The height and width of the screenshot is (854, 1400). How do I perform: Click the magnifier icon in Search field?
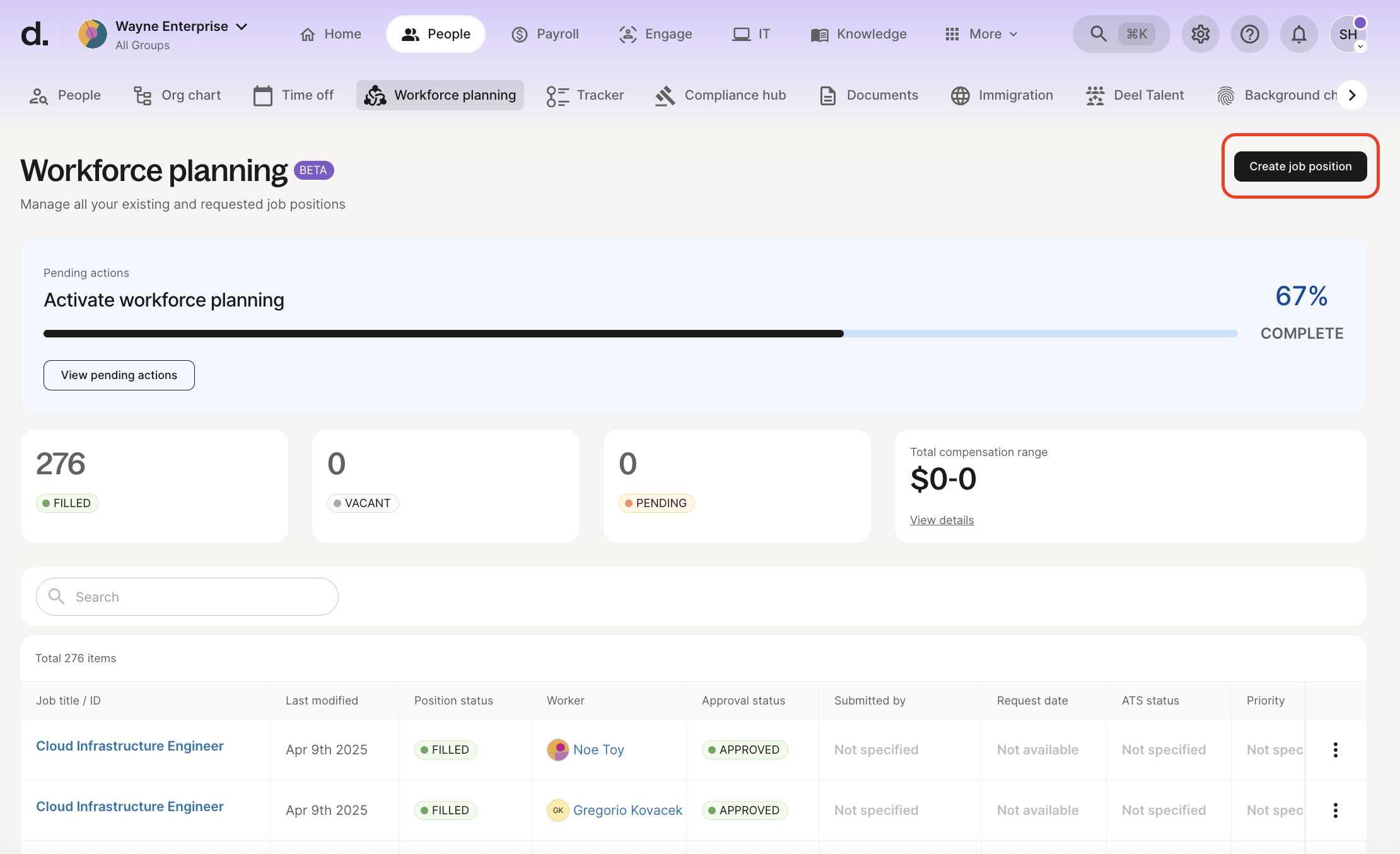[56, 596]
